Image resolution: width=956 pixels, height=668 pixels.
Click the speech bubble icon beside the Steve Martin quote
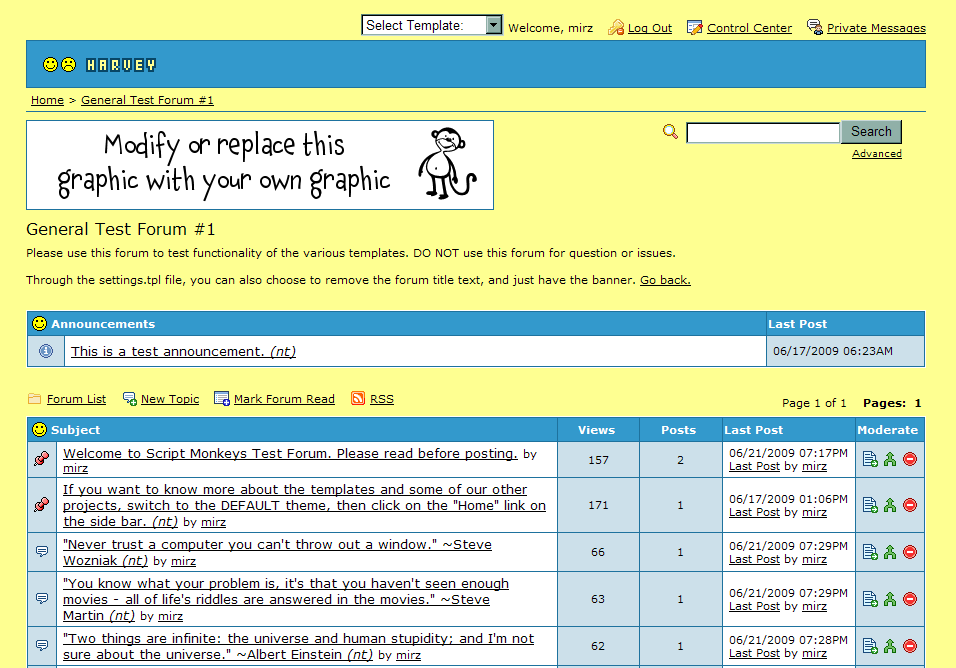click(x=41, y=599)
